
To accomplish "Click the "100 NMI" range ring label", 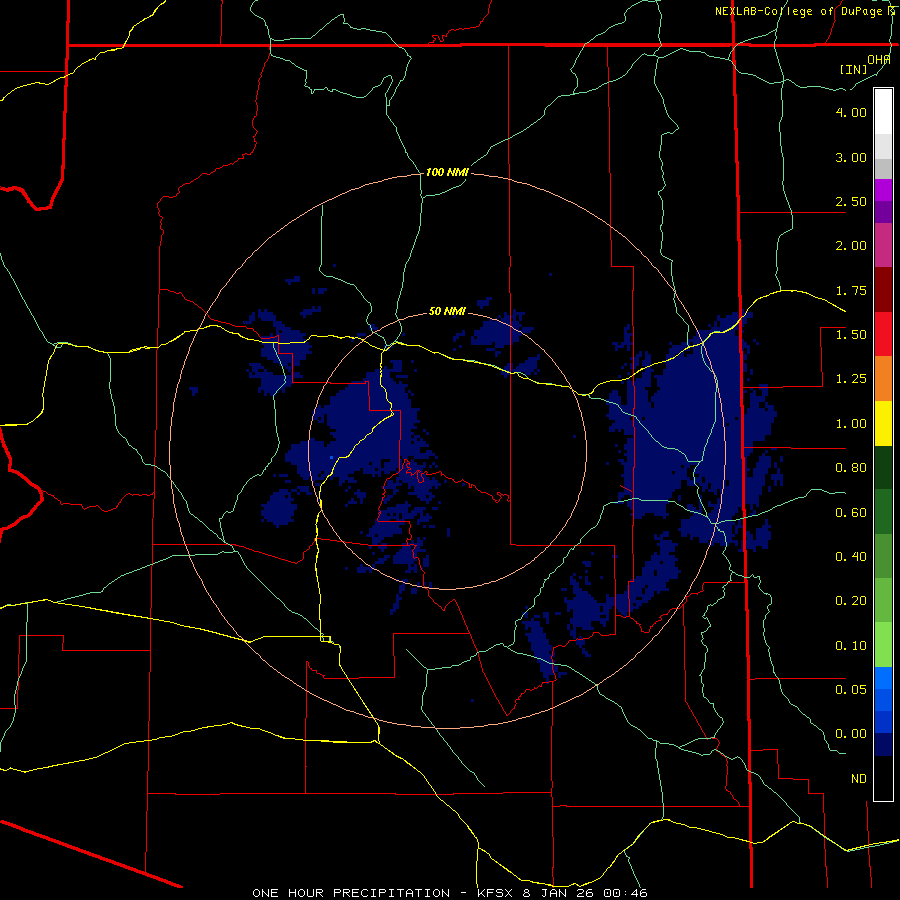I will coord(447,172).
